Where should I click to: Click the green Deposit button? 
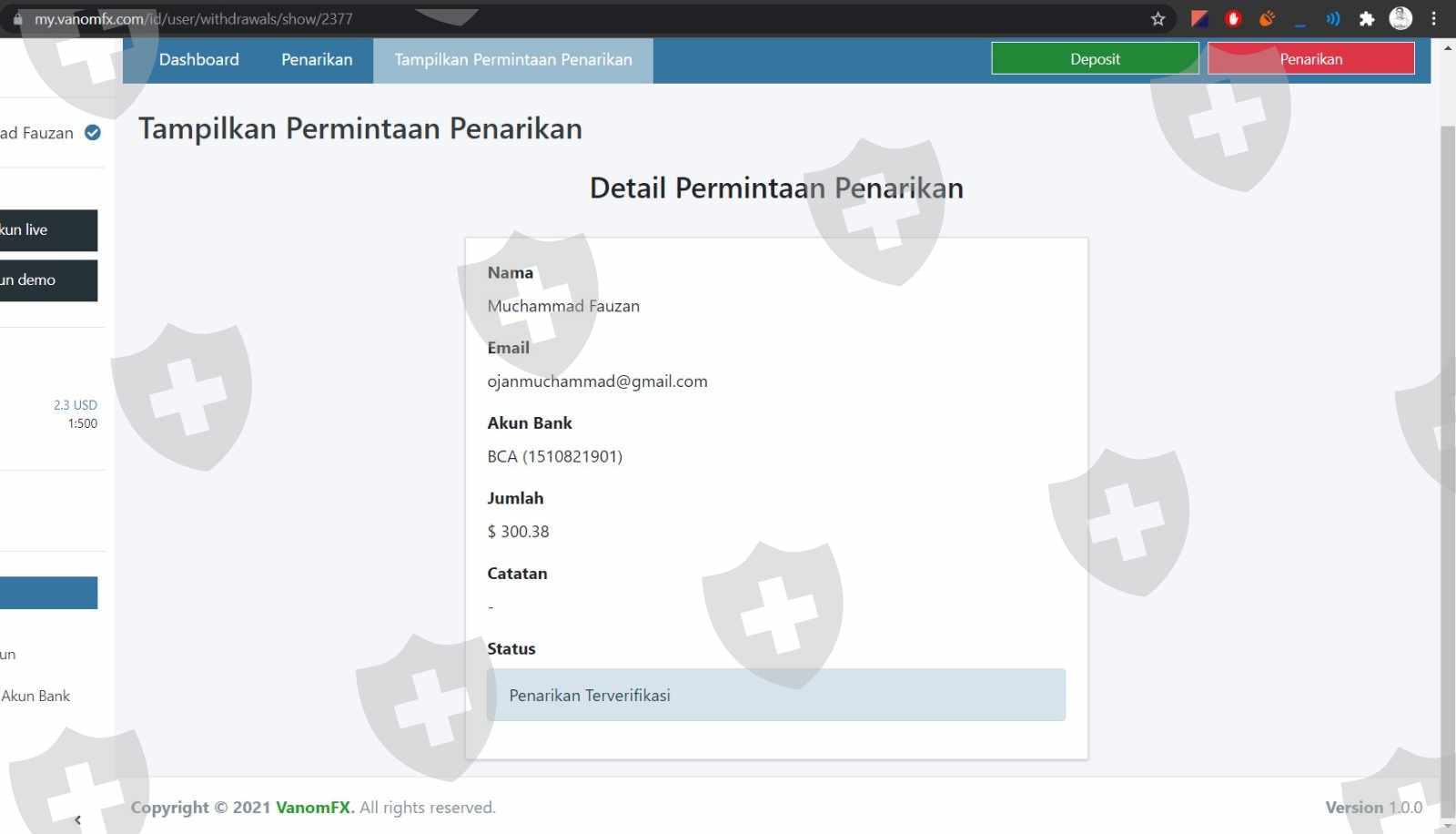point(1095,59)
